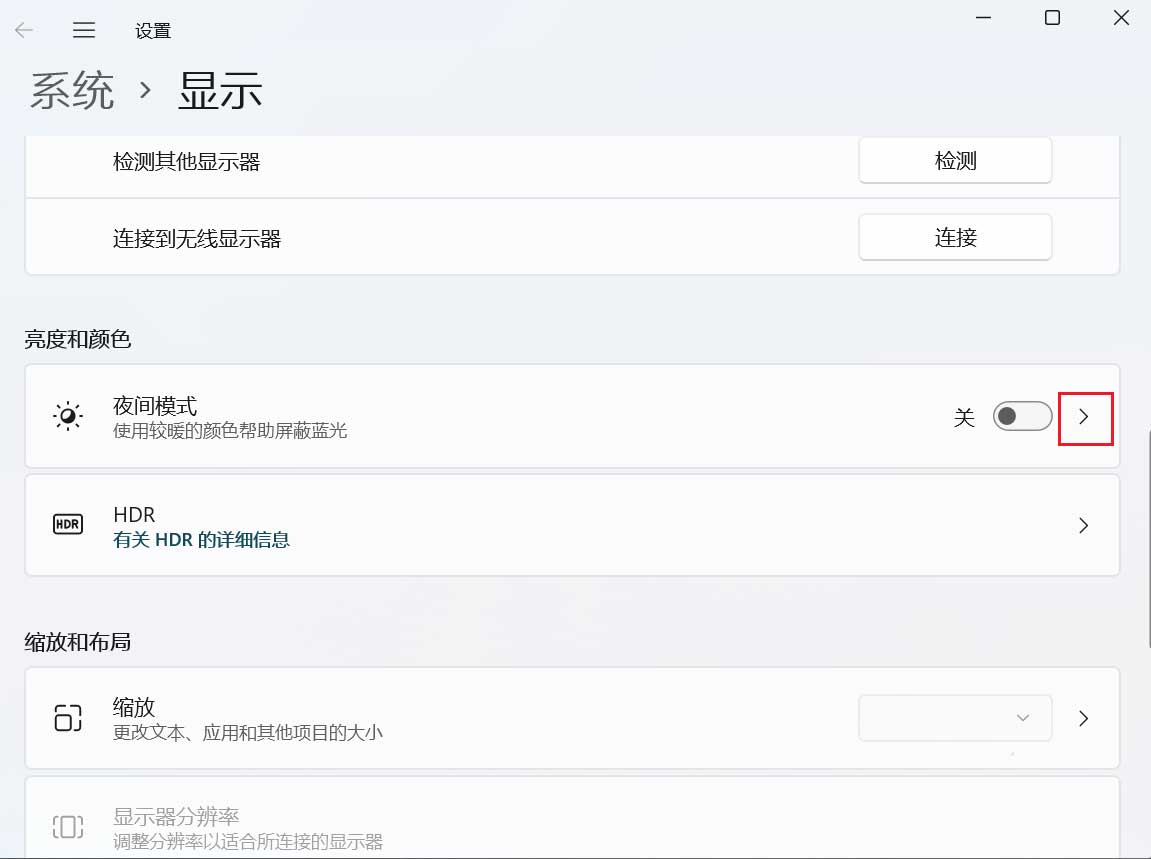Image resolution: width=1151 pixels, height=859 pixels.
Task: Click the scaling icon beside 缩放
Action: pos(67,718)
